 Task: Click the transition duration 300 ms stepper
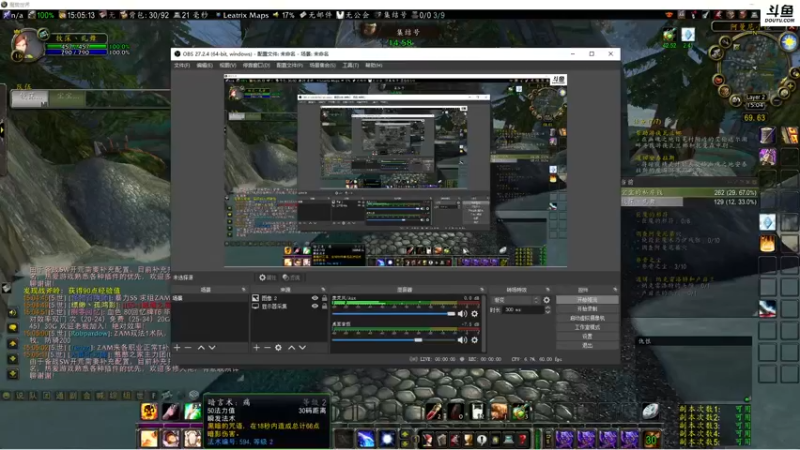coord(547,310)
